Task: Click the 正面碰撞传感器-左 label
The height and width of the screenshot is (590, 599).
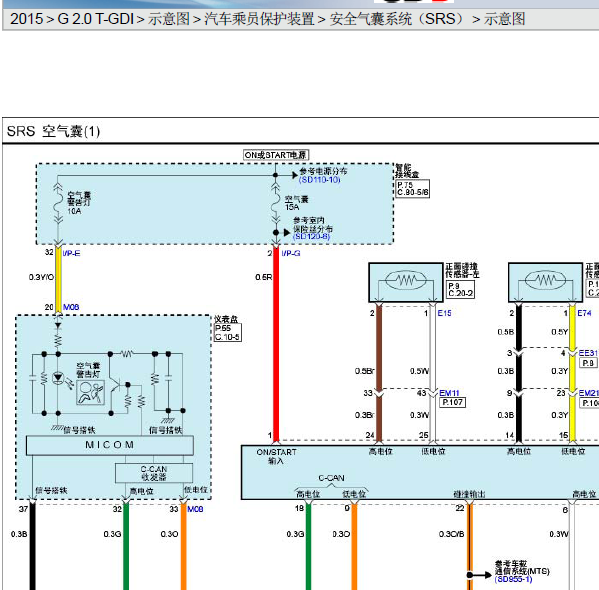Action: (x=461, y=271)
